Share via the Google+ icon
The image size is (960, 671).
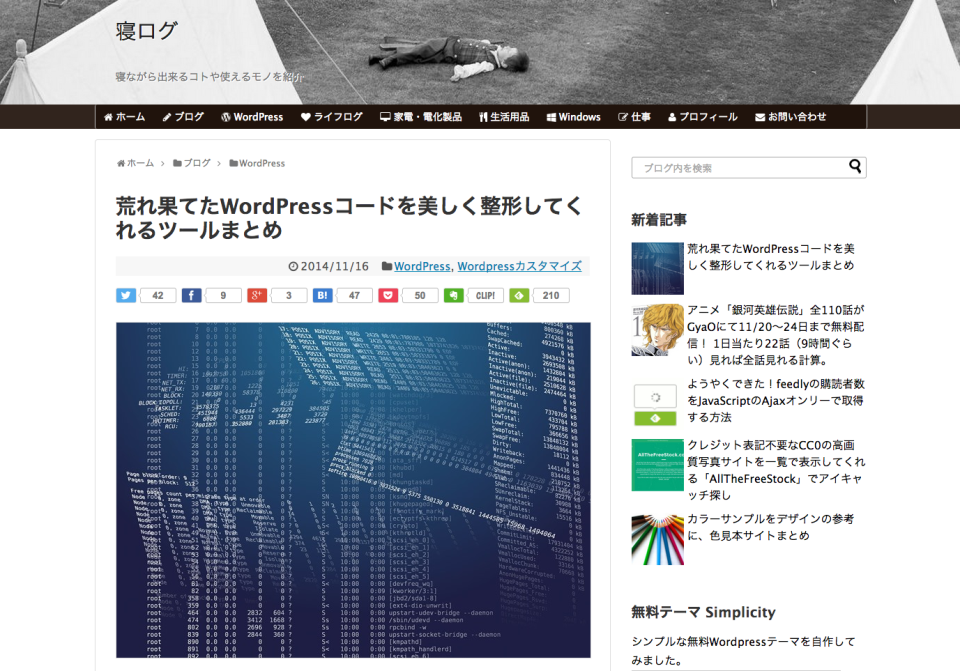(257, 295)
